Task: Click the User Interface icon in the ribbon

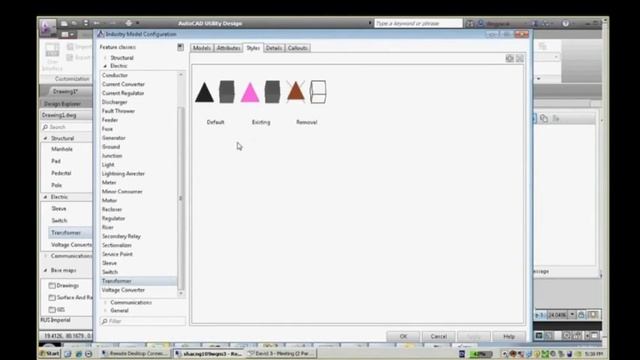Action: pos(52,50)
